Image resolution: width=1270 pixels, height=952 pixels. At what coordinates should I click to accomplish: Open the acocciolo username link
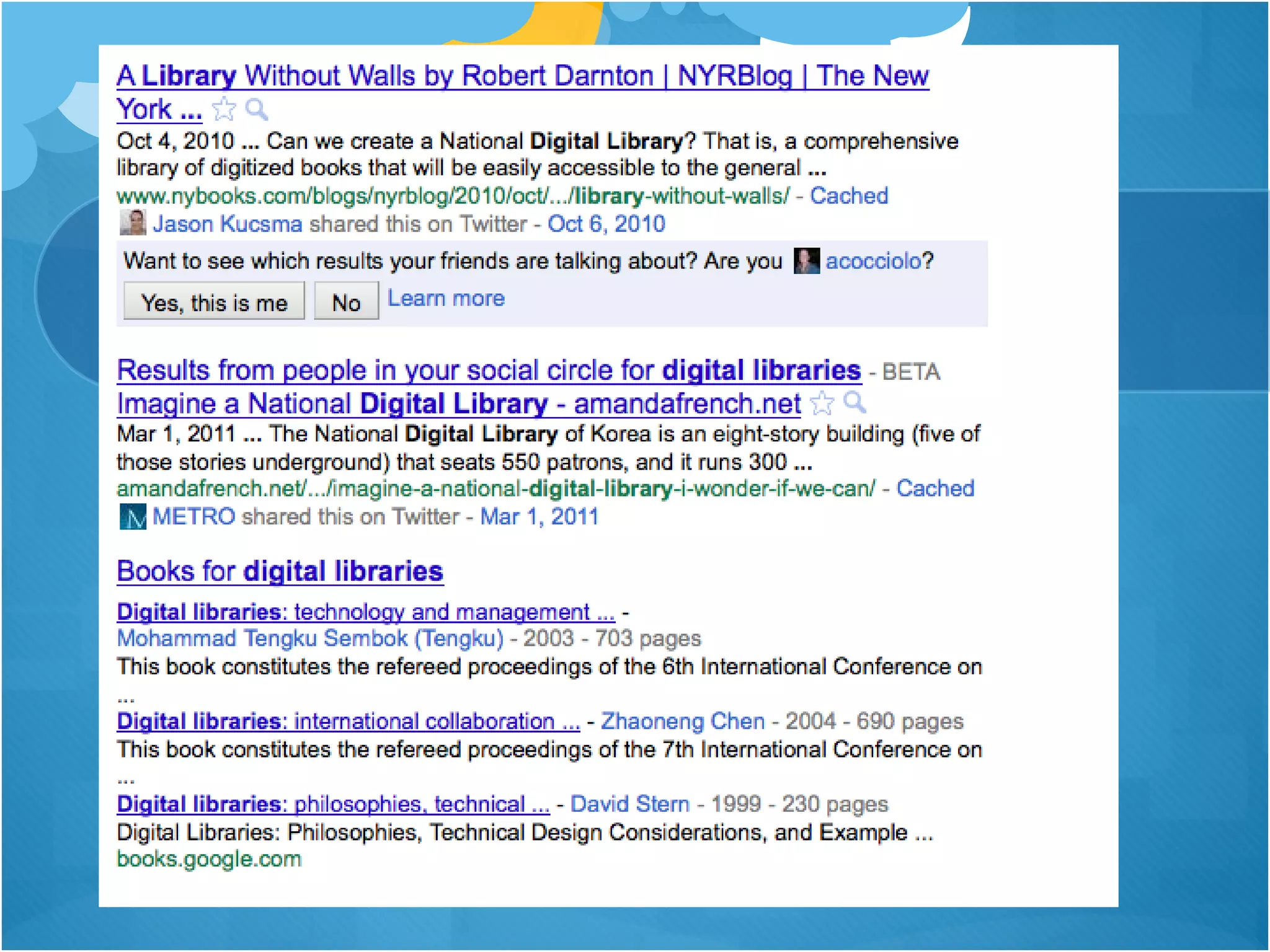click(x=873, y=261)
